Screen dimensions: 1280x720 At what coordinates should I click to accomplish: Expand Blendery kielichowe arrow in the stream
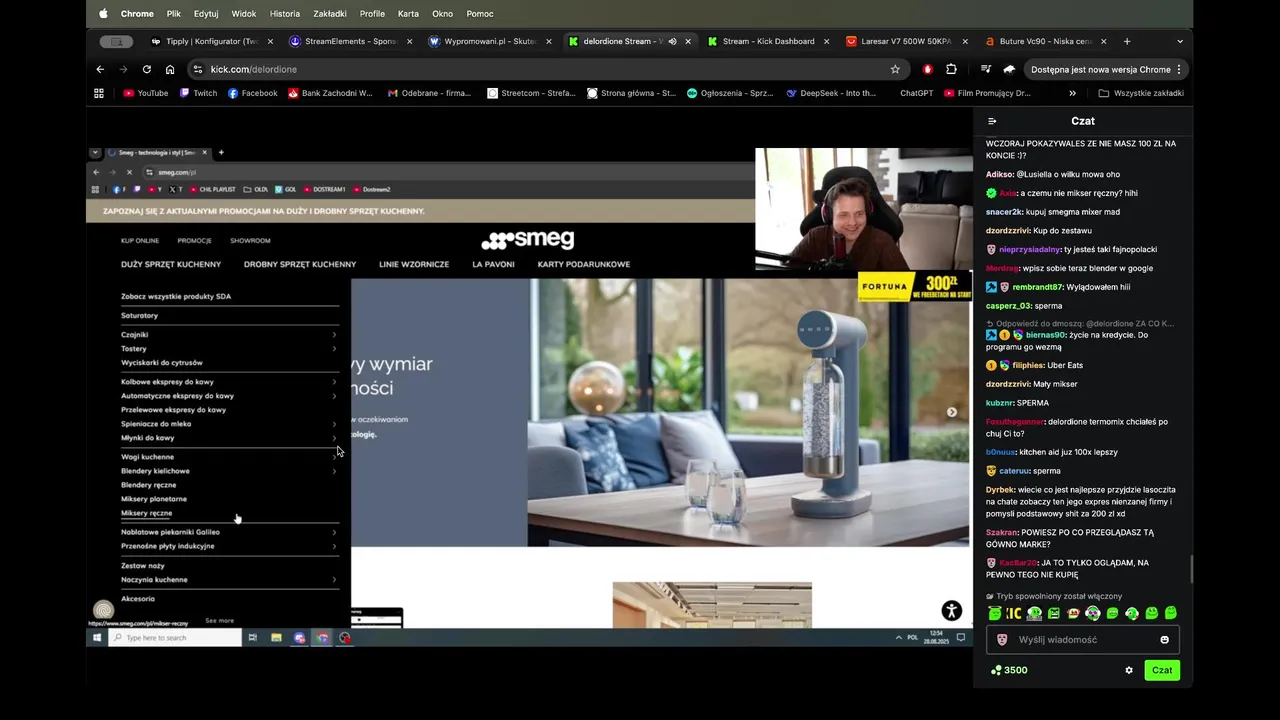pos(334,471)
